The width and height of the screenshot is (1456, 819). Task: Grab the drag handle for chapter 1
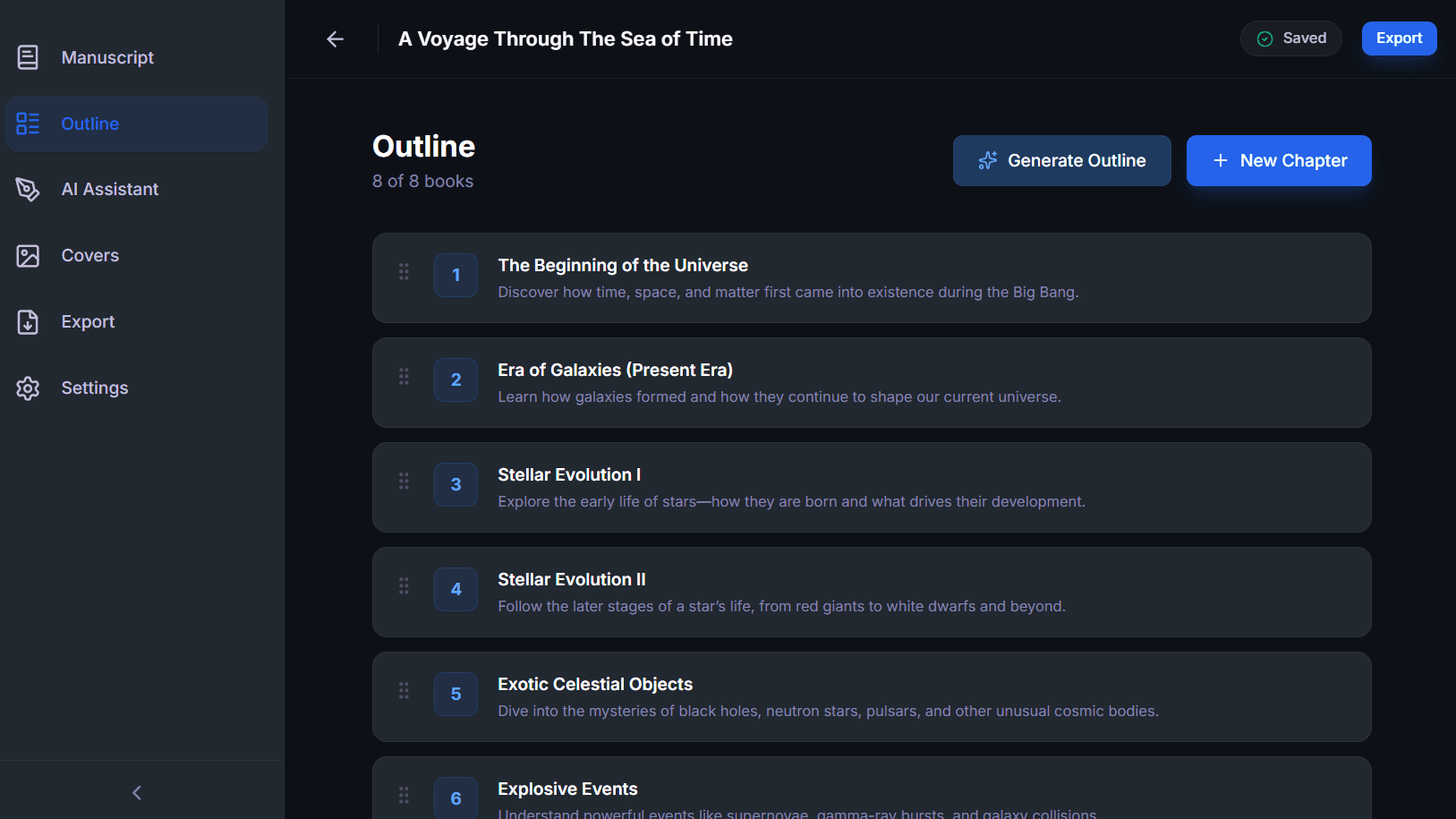click(404, 271)
